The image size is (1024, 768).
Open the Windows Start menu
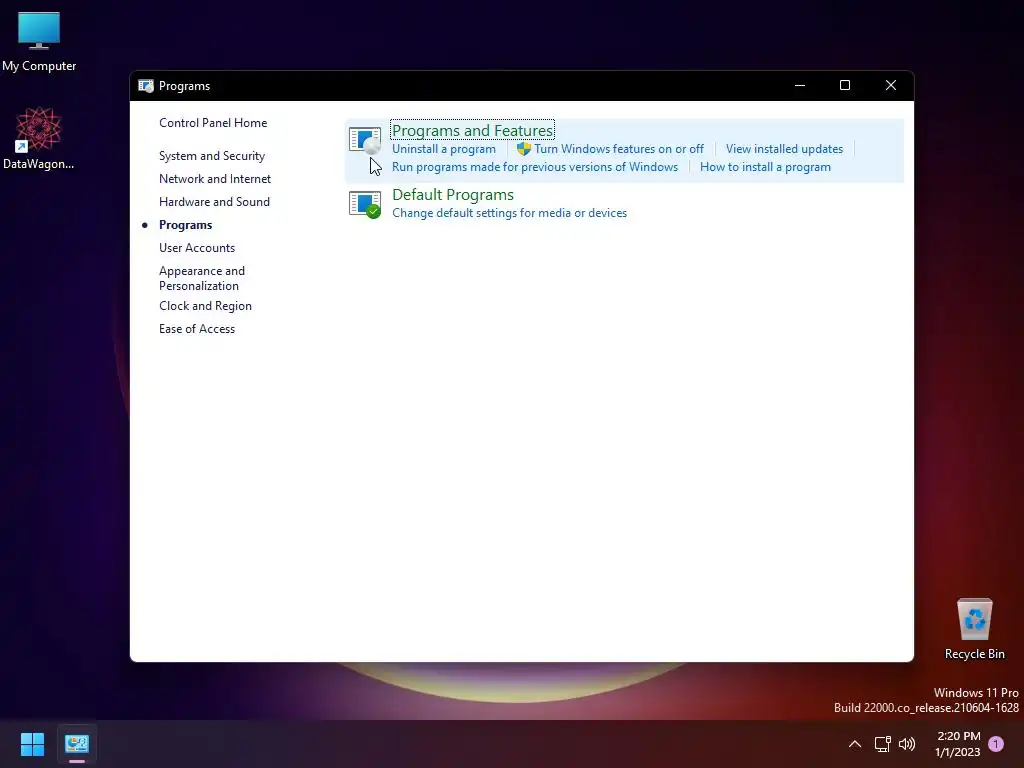tap(32, 744)
